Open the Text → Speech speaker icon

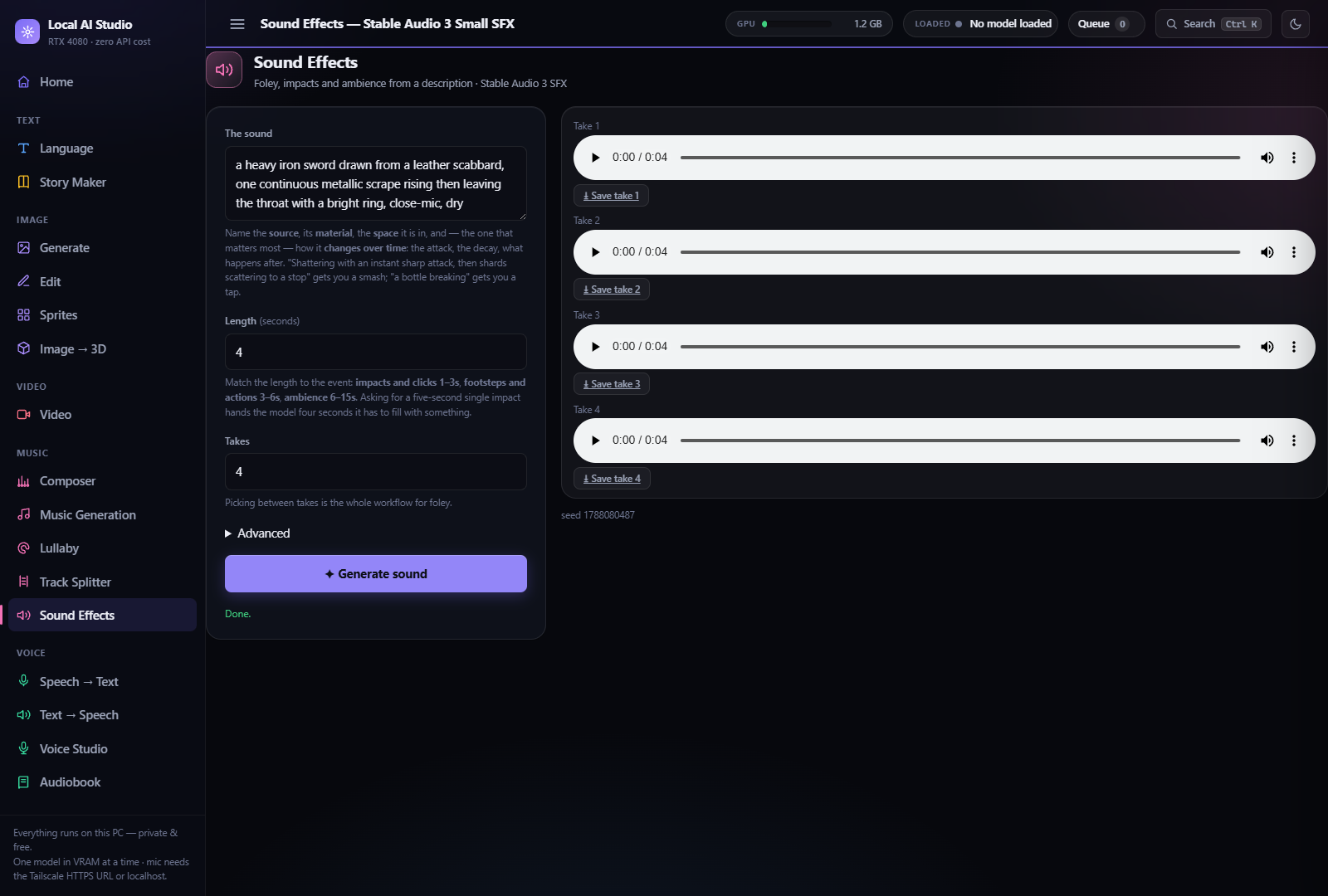click(24, 715)
